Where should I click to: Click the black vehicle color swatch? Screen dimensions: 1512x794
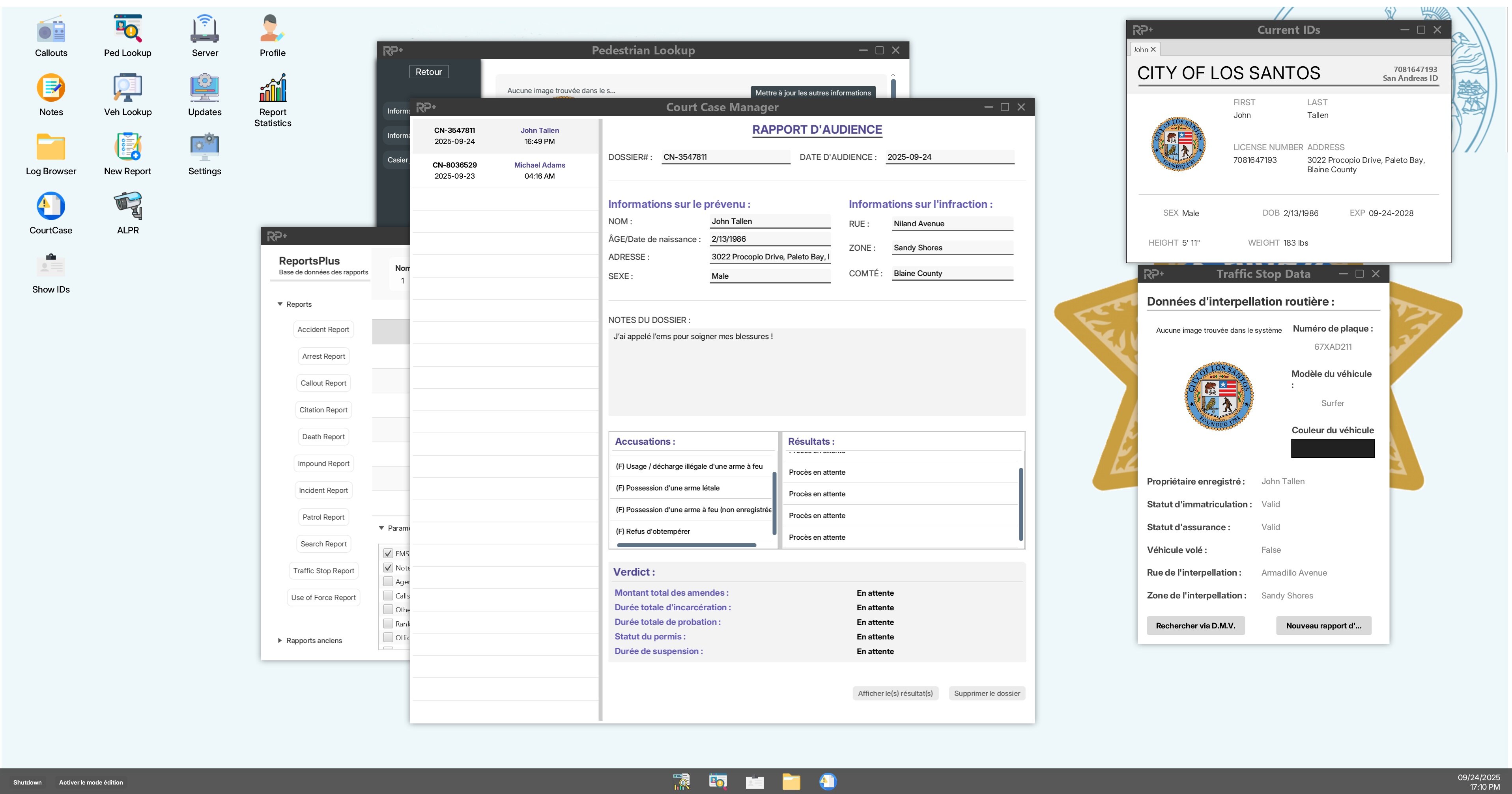tap(1333, 449)
